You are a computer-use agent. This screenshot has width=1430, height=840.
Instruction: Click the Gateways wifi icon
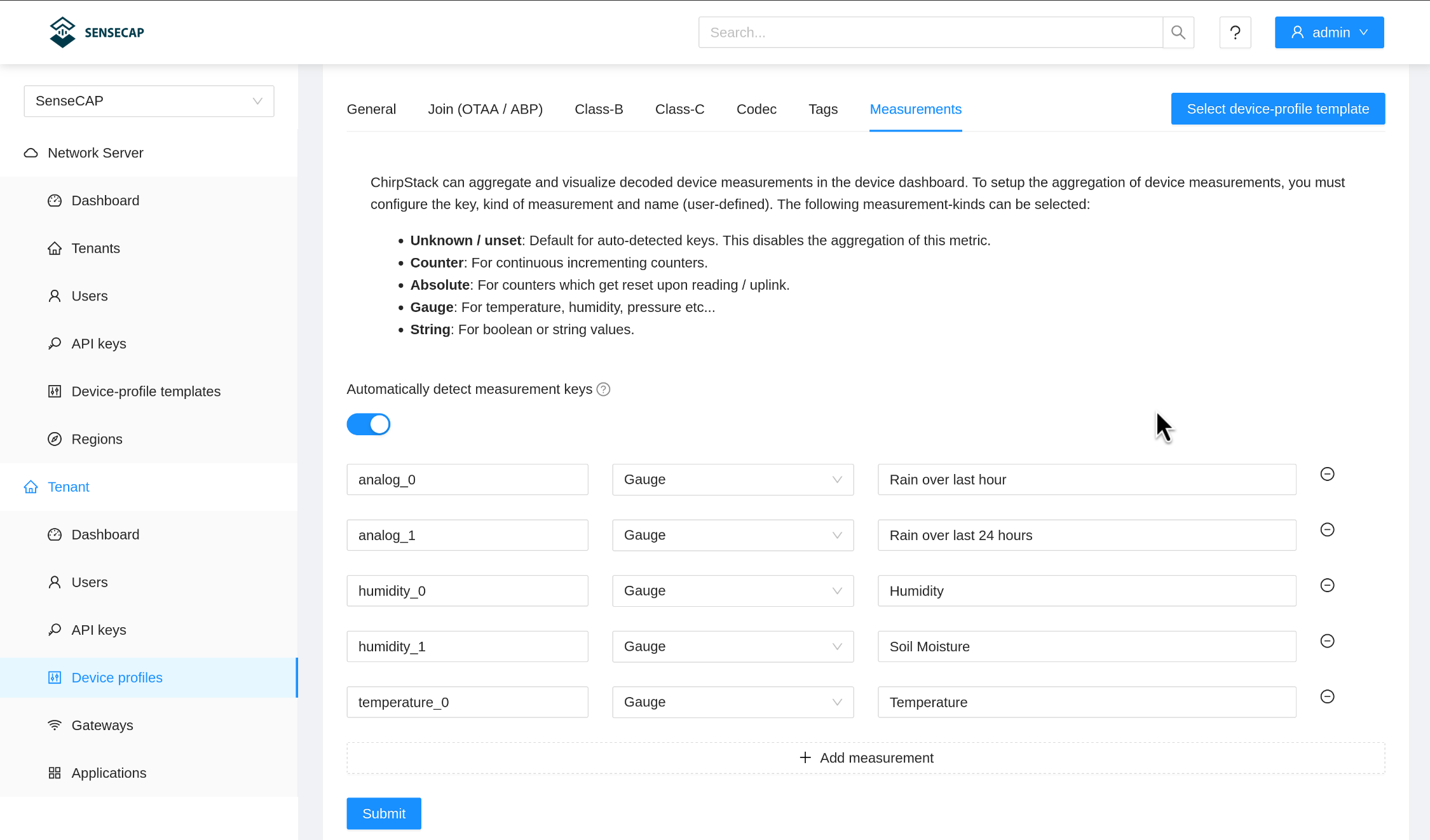(55, 725)
